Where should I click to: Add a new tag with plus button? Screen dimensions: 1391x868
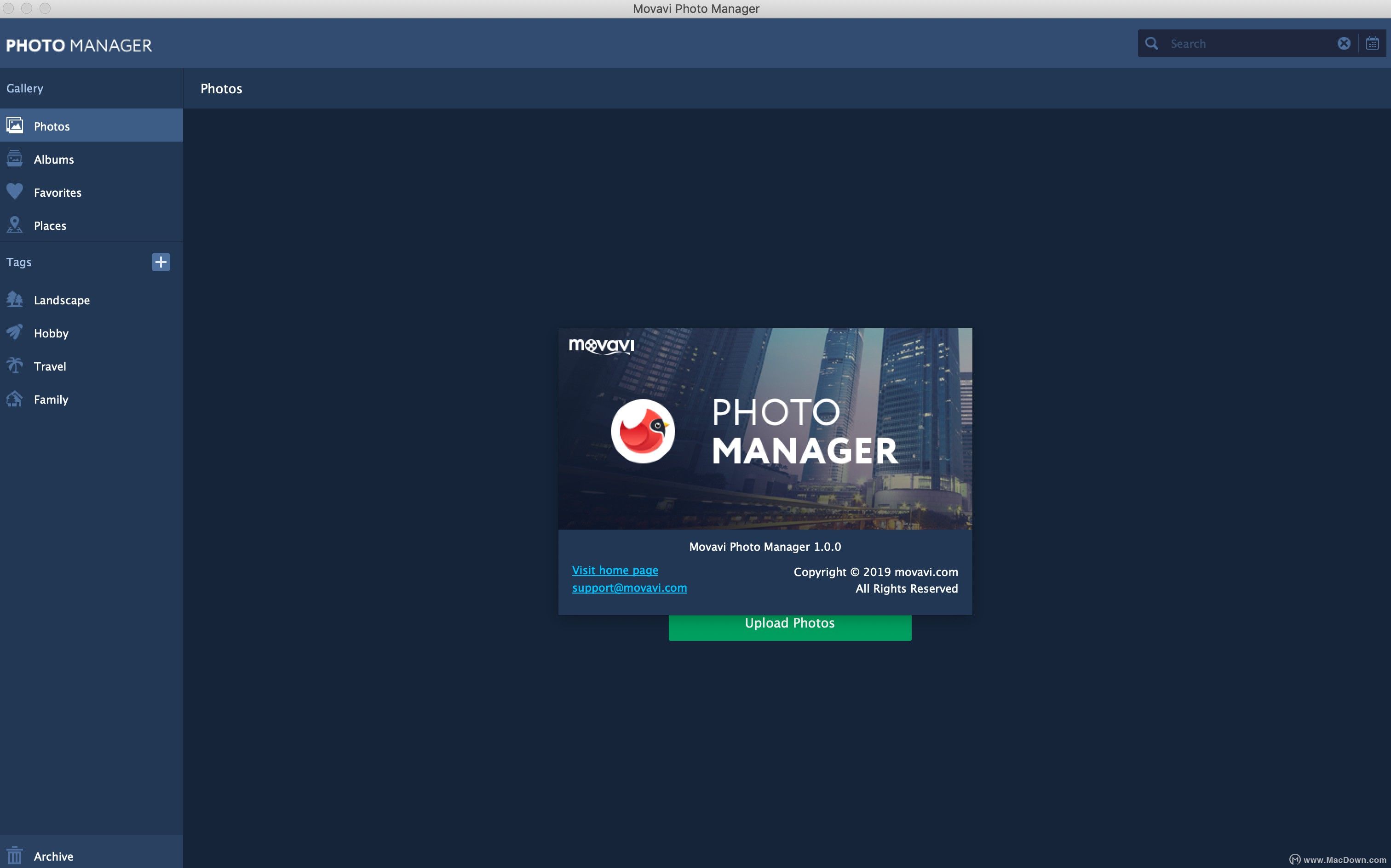161,262
